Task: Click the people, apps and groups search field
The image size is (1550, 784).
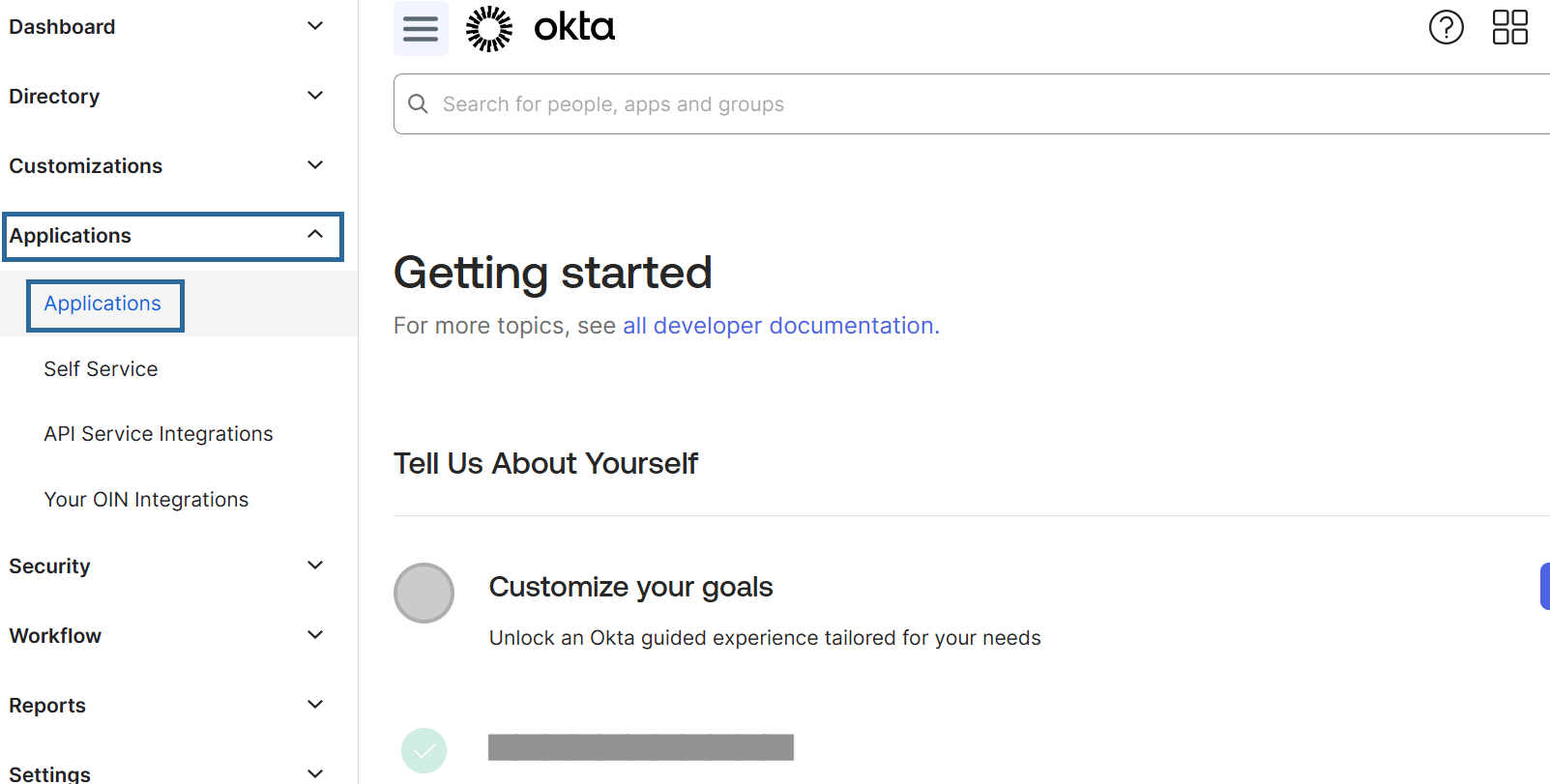Action: 967,104
